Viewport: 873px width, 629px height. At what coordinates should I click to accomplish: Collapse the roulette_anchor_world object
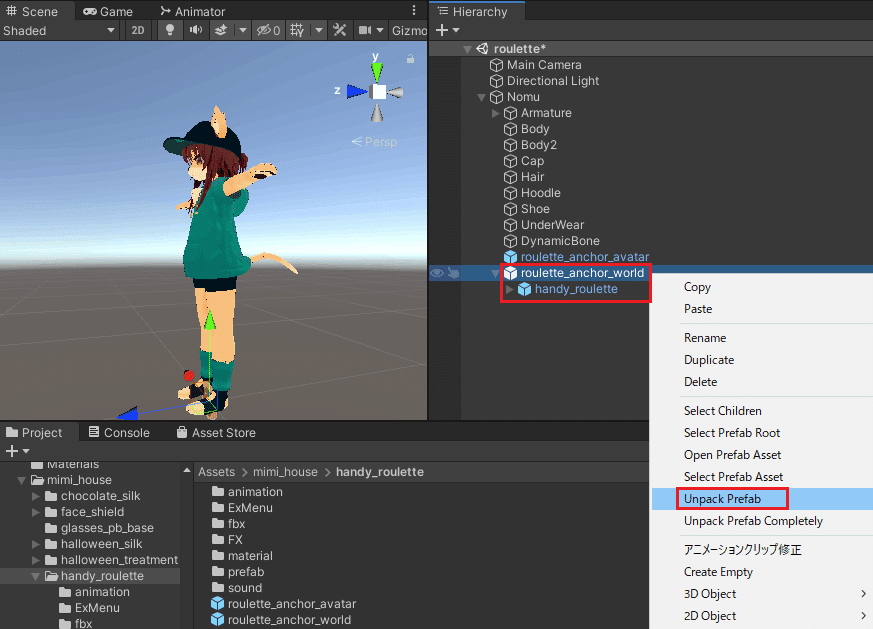496,273
